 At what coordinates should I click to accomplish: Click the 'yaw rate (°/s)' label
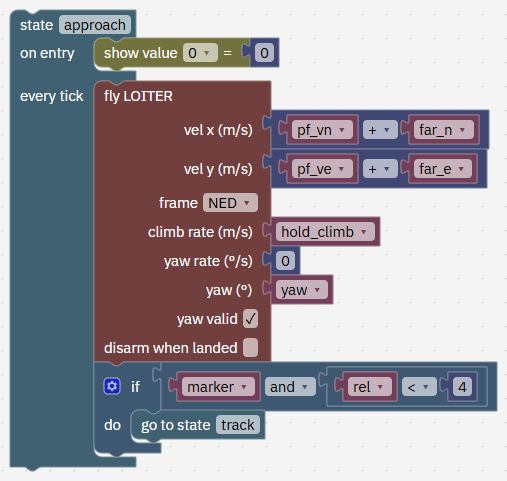pos(208,261)
